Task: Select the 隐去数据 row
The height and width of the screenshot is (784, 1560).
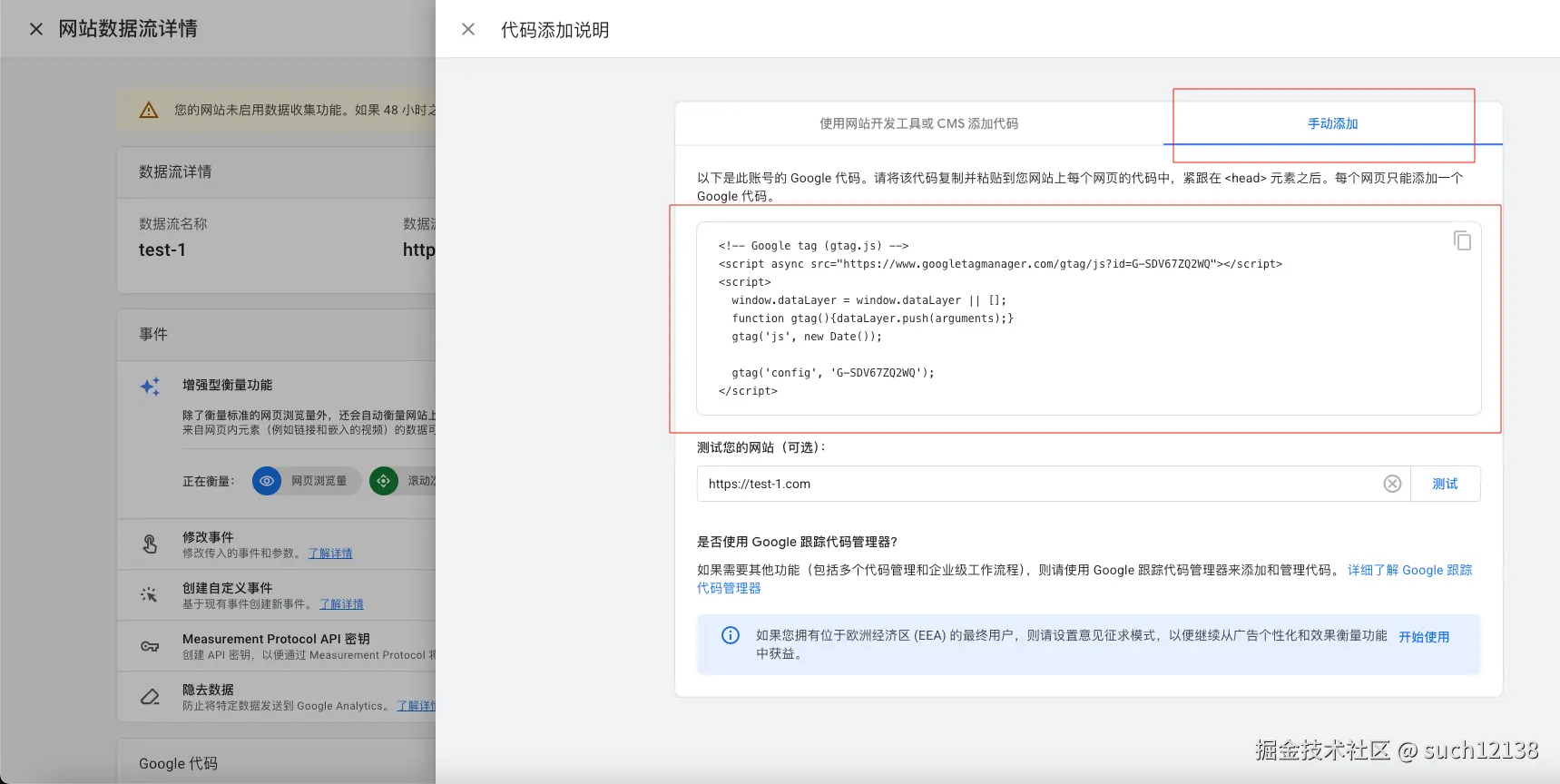Action: pos(277,697)
